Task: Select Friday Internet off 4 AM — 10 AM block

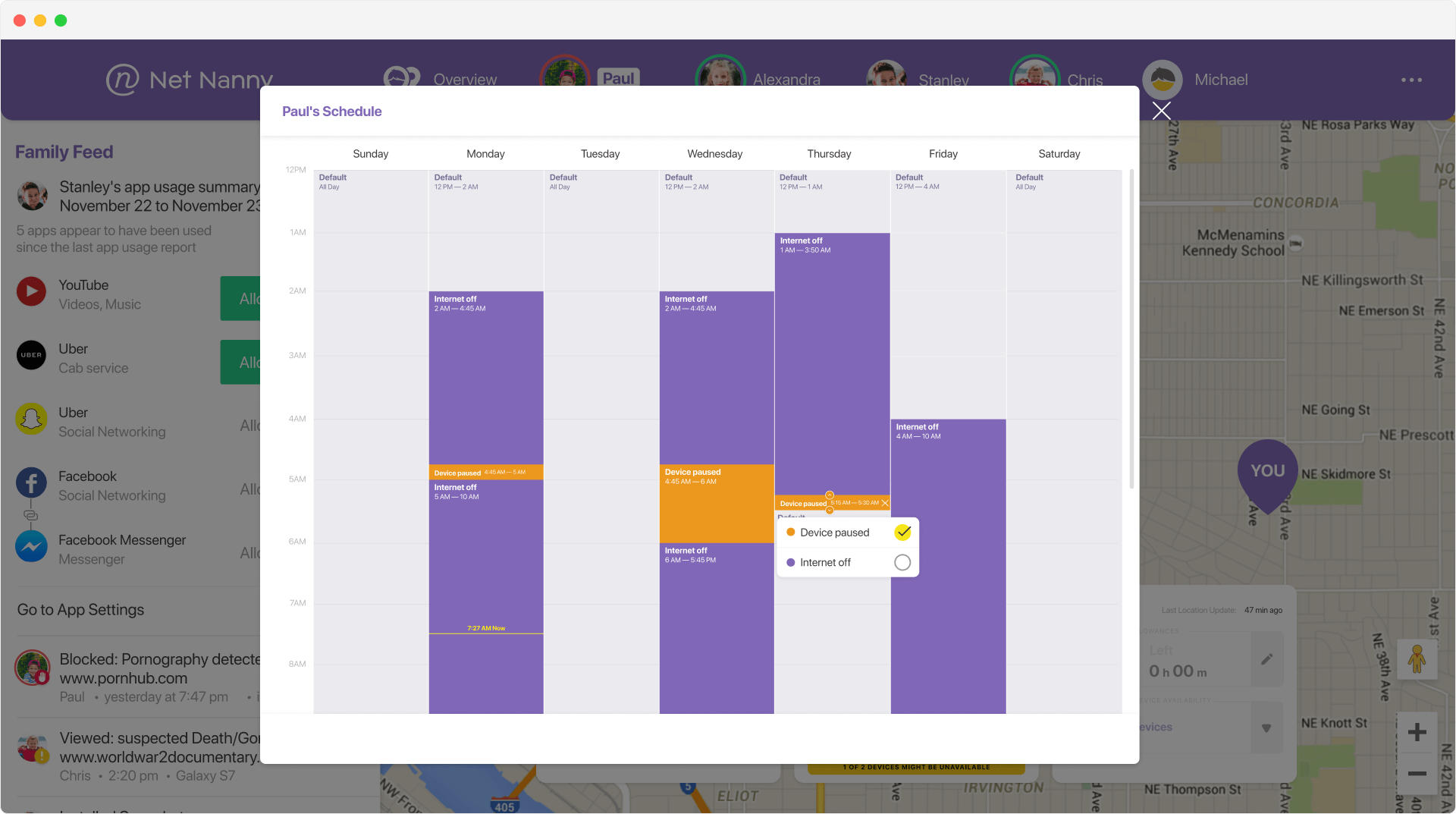Action: (948, 566)
